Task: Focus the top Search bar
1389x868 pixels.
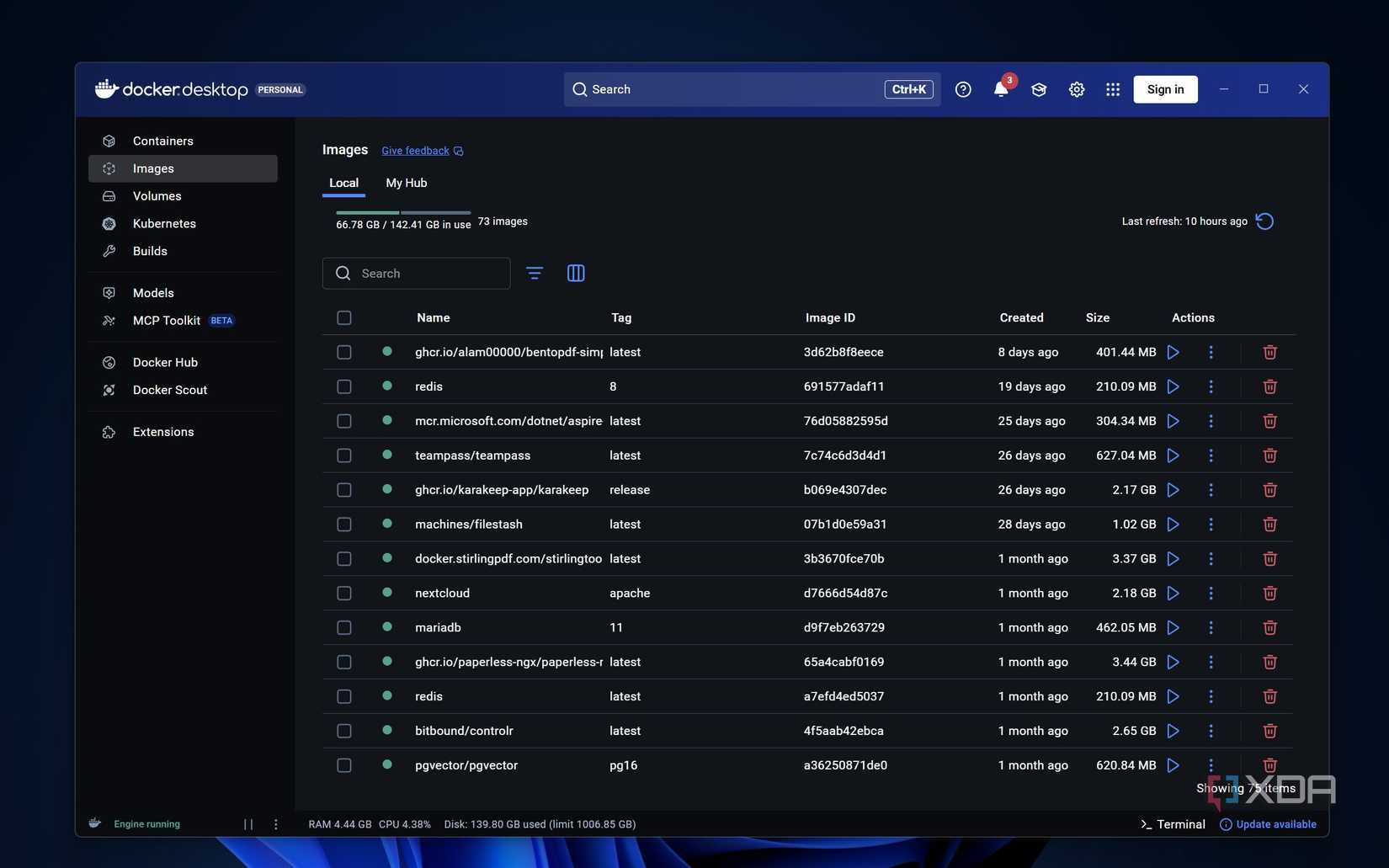Action: click(752, 89)
